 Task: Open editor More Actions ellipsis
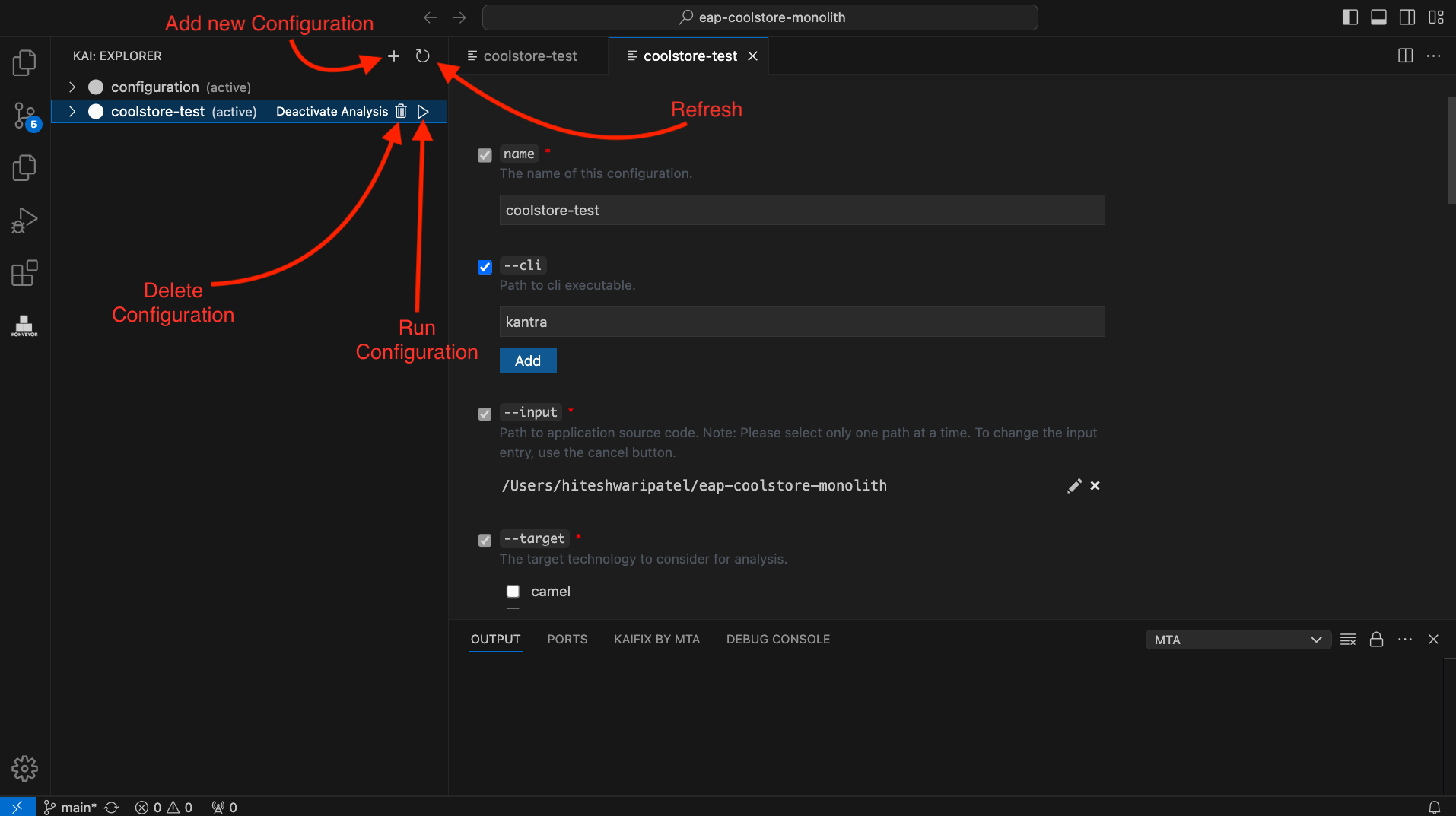(x=1433, y=56)
